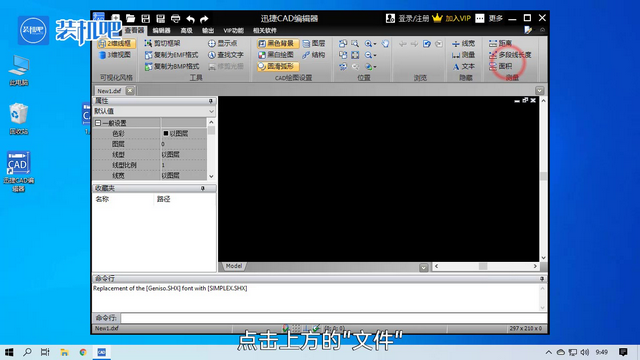Click 复制为BMP格式 tool
This screenshot has width=640, height=360.
coord(172,66)
